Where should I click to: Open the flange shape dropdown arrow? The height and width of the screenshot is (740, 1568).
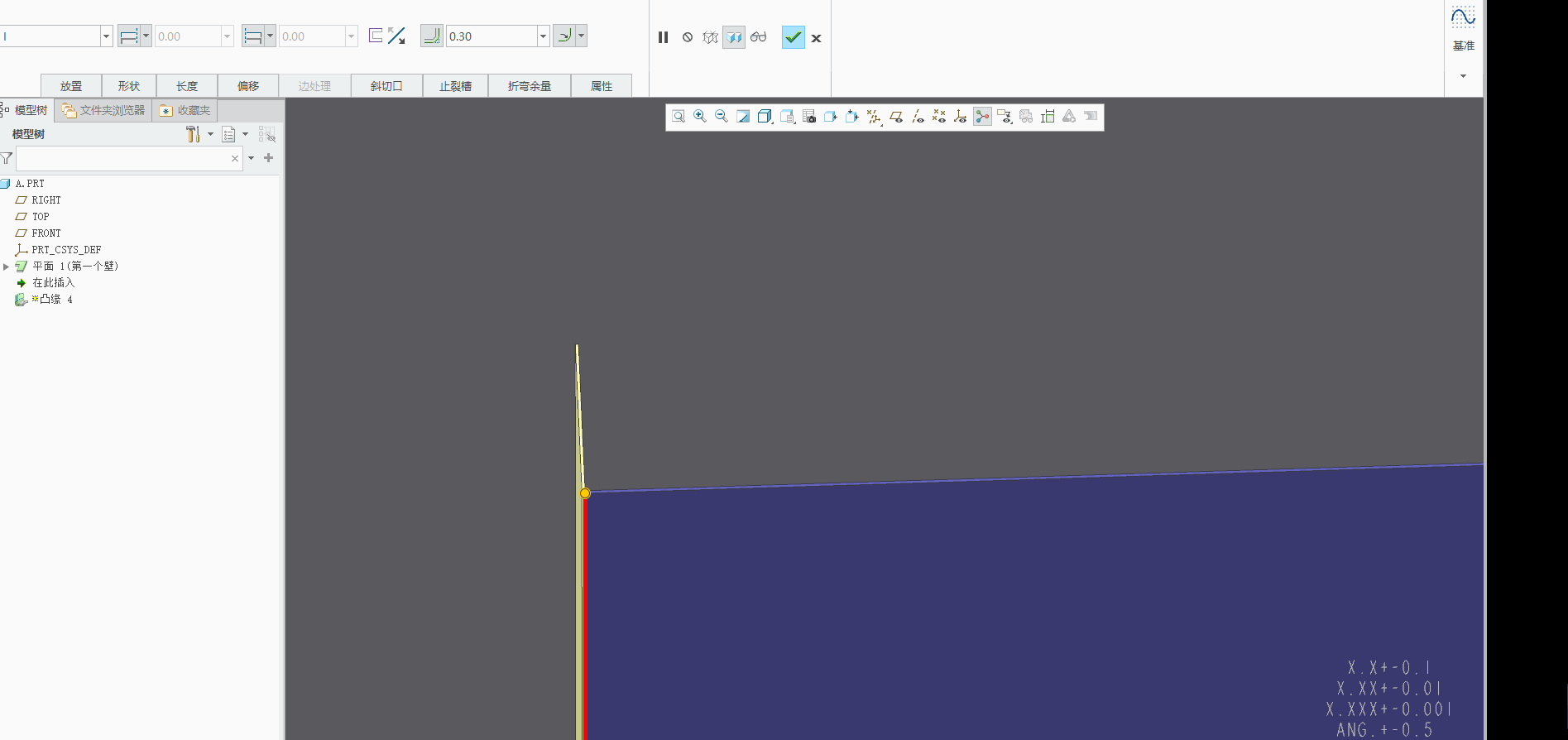click(x=107, y=36)
